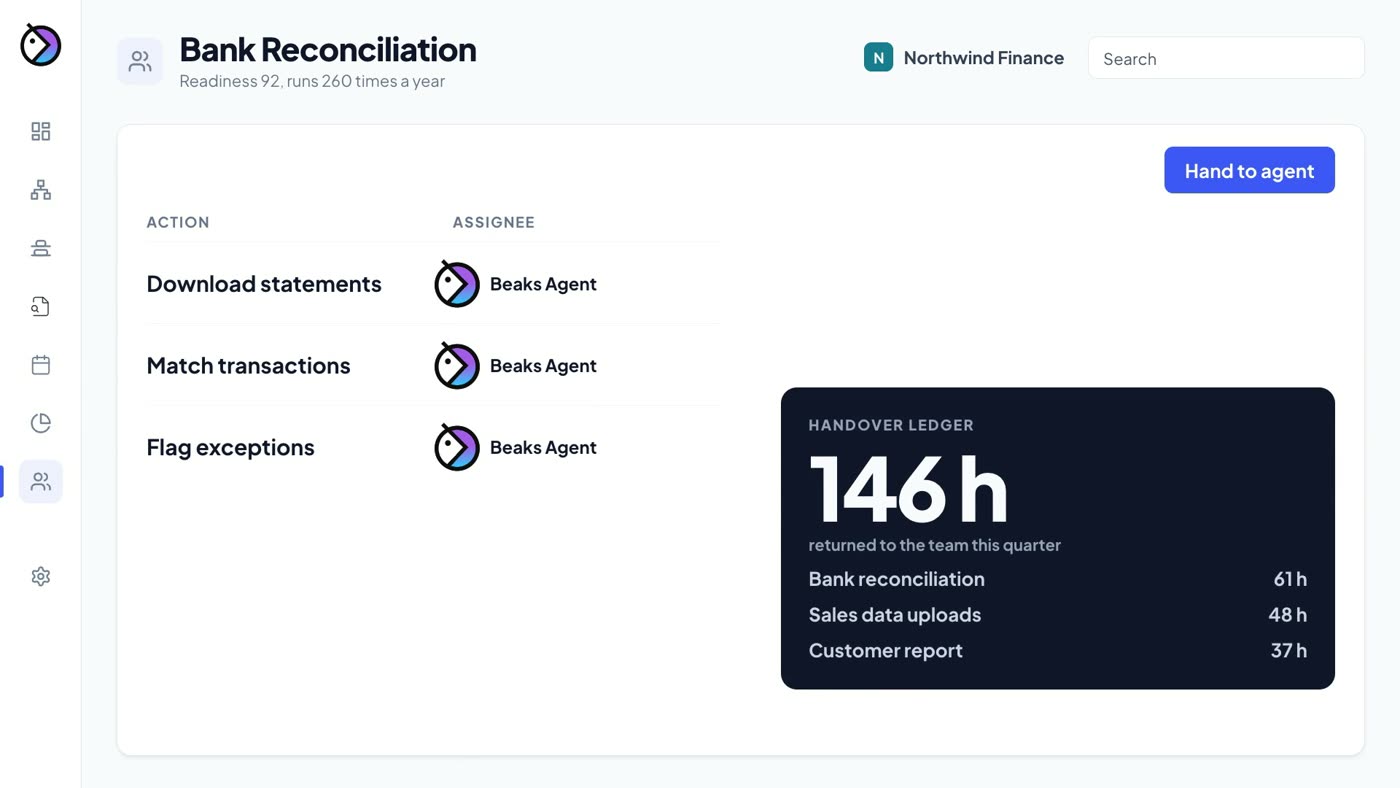Viewport: 1400px width, 788px height.
Task: Select the Match transactions action row
Action: pyautogui.click(x=433, y=366)
